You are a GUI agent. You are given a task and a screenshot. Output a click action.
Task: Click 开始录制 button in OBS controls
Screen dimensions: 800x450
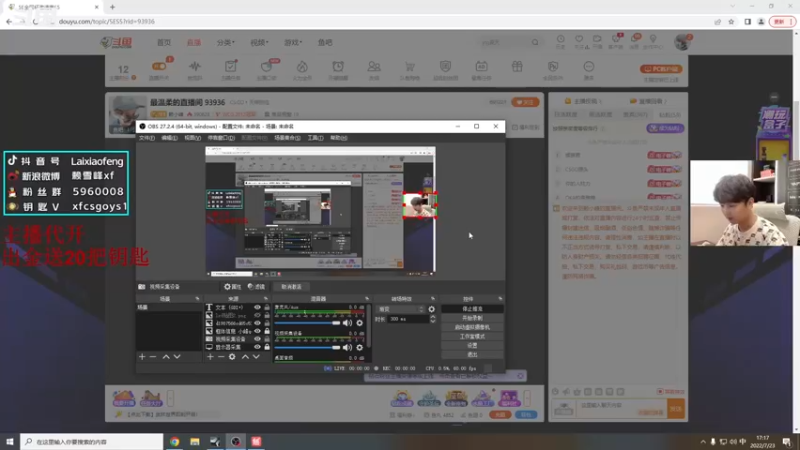pos(472,318)
